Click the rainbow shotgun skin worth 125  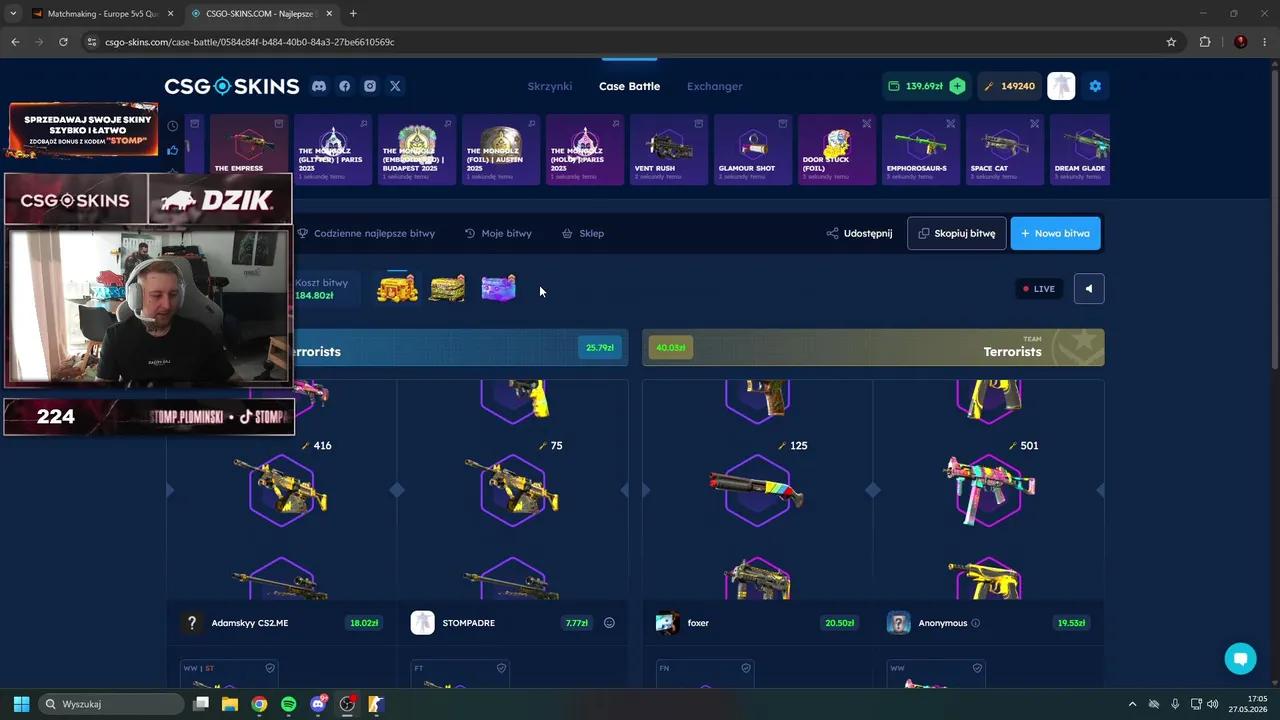(x=757, y=490)
